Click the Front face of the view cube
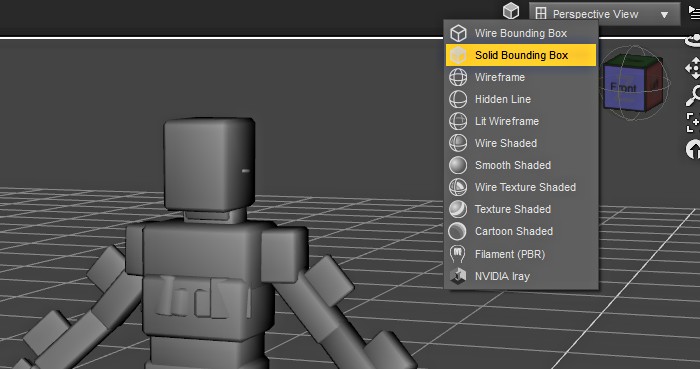The width and height of the screenshot is (700, 369). (624, 88)
